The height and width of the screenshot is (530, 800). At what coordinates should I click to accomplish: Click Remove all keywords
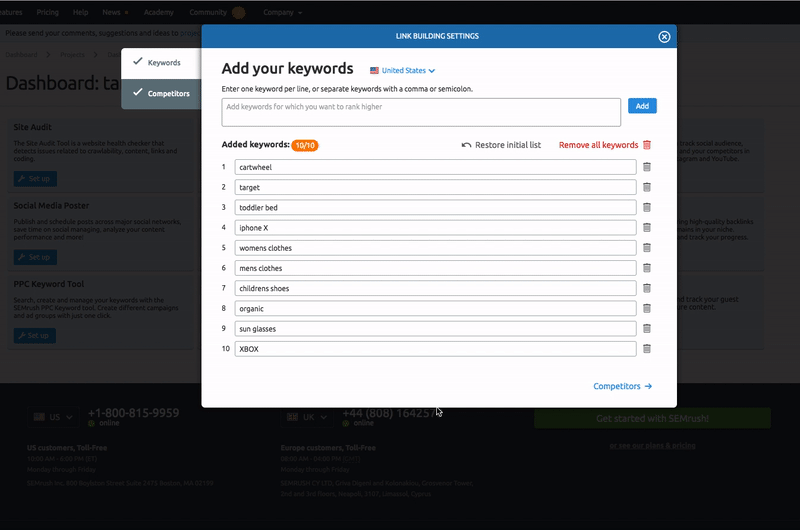(x=605, y=145)
